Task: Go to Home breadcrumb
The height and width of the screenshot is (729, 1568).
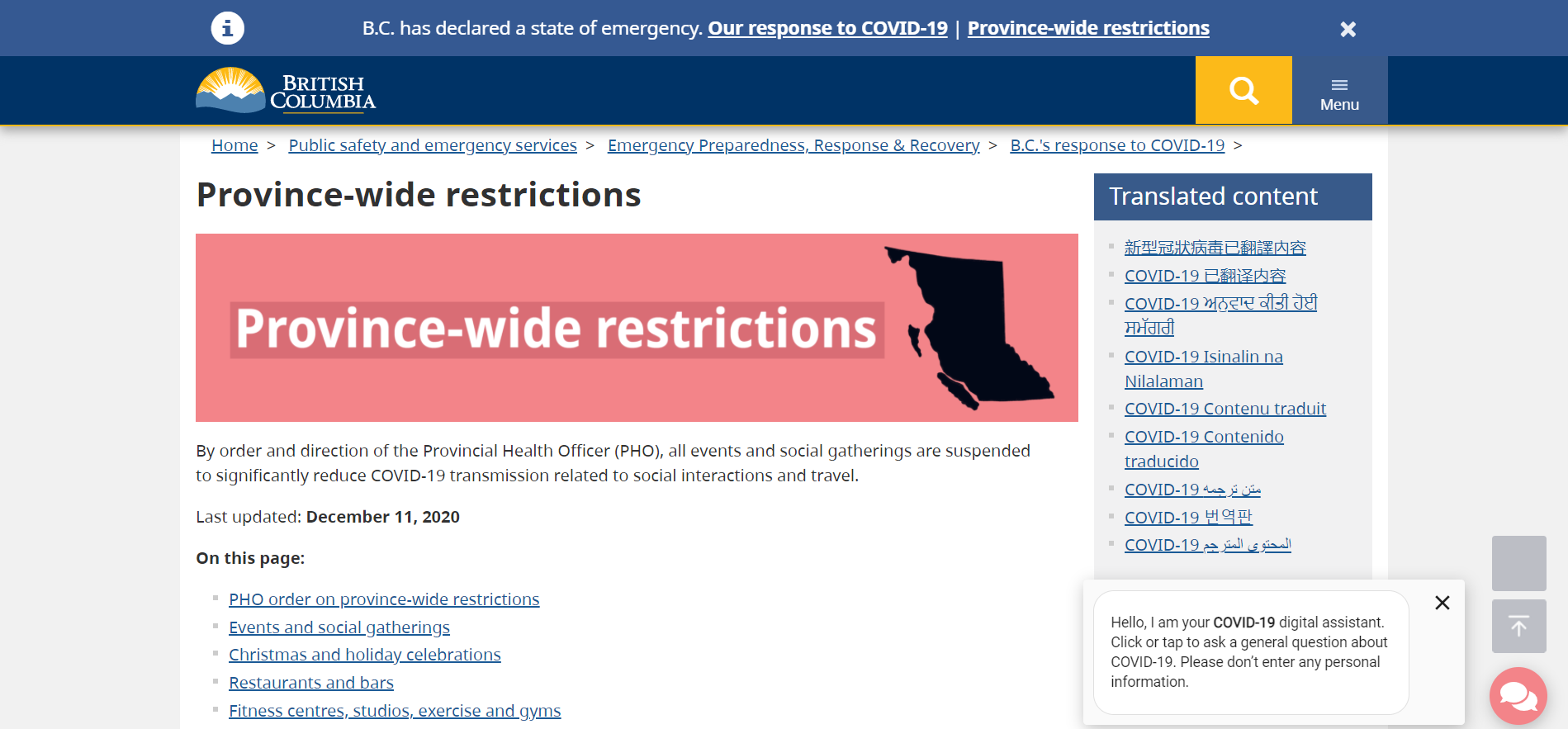Action: tap(234, 145)
